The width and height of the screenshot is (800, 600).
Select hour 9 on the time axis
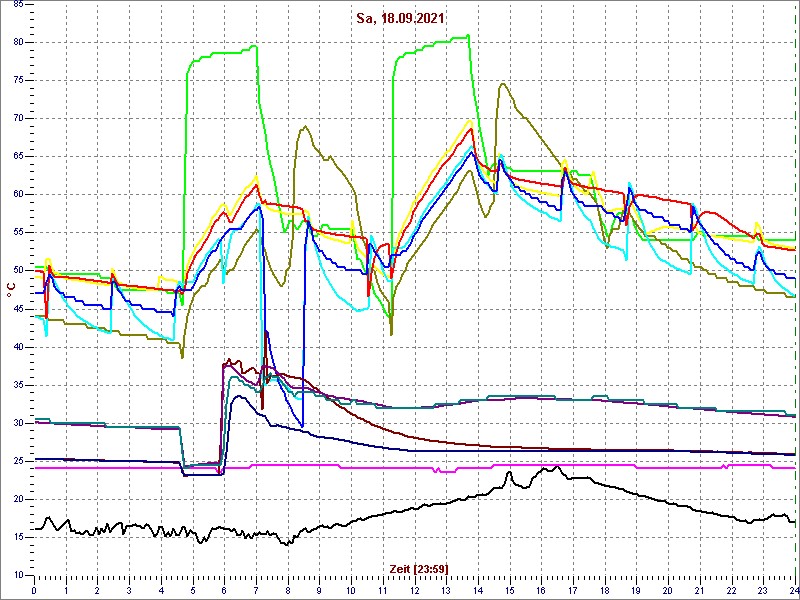click(x=319, y=590)
